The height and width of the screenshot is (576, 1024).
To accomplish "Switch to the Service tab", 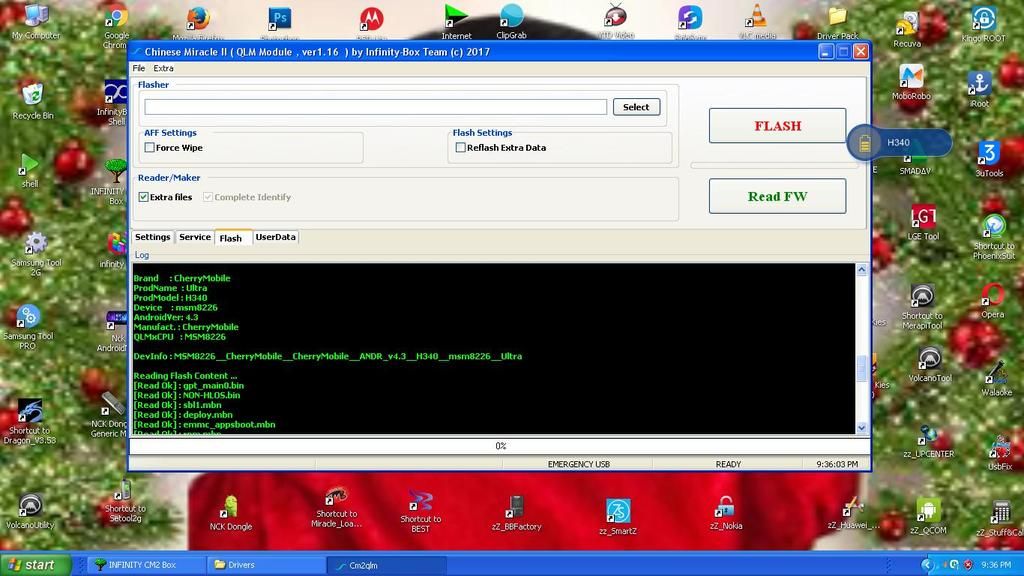I will click(x=195, y=237).
